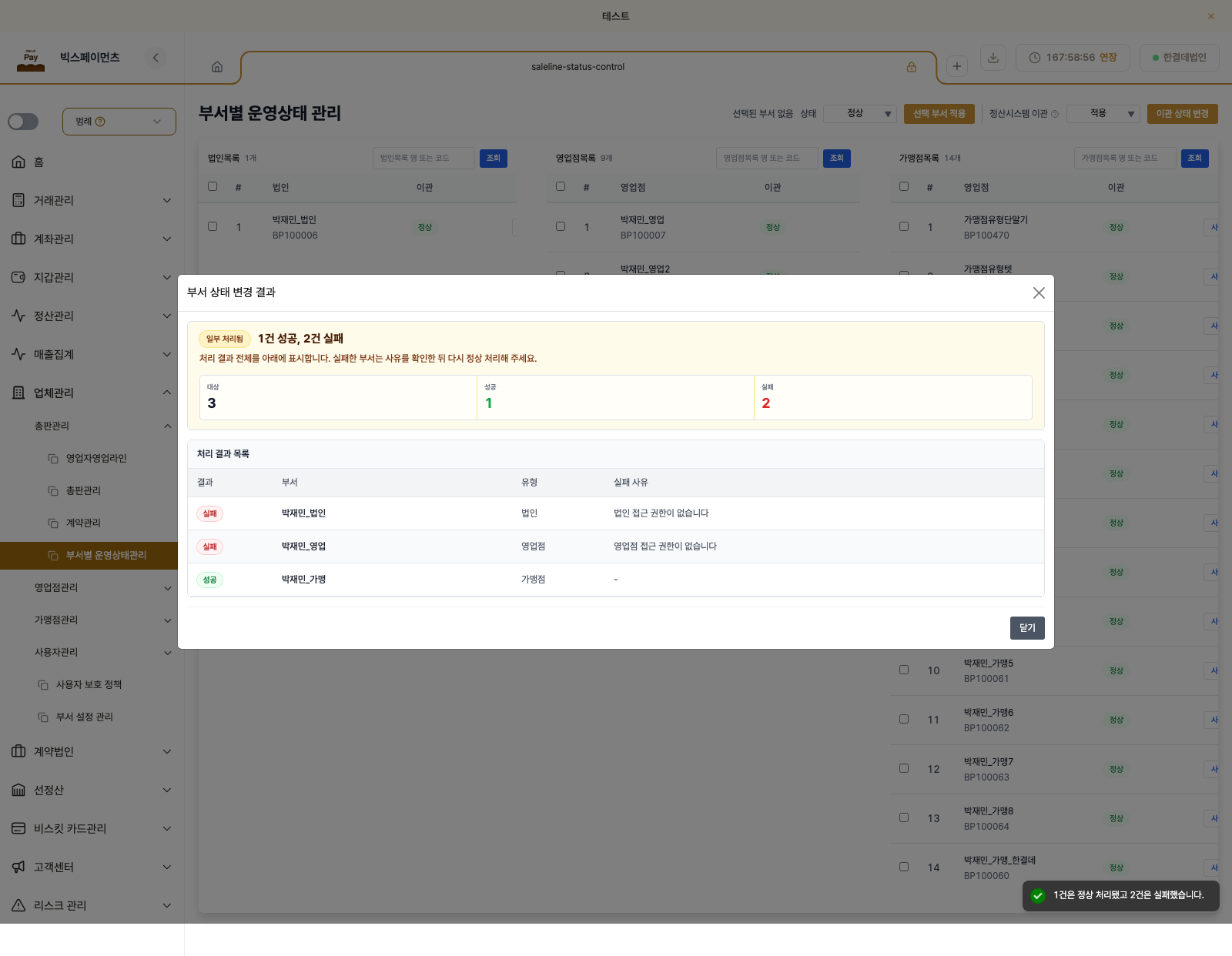Expand the 거래관리 sidebar menu
The height and width of the screenshot is (956, 1232).
pos(92,200)
